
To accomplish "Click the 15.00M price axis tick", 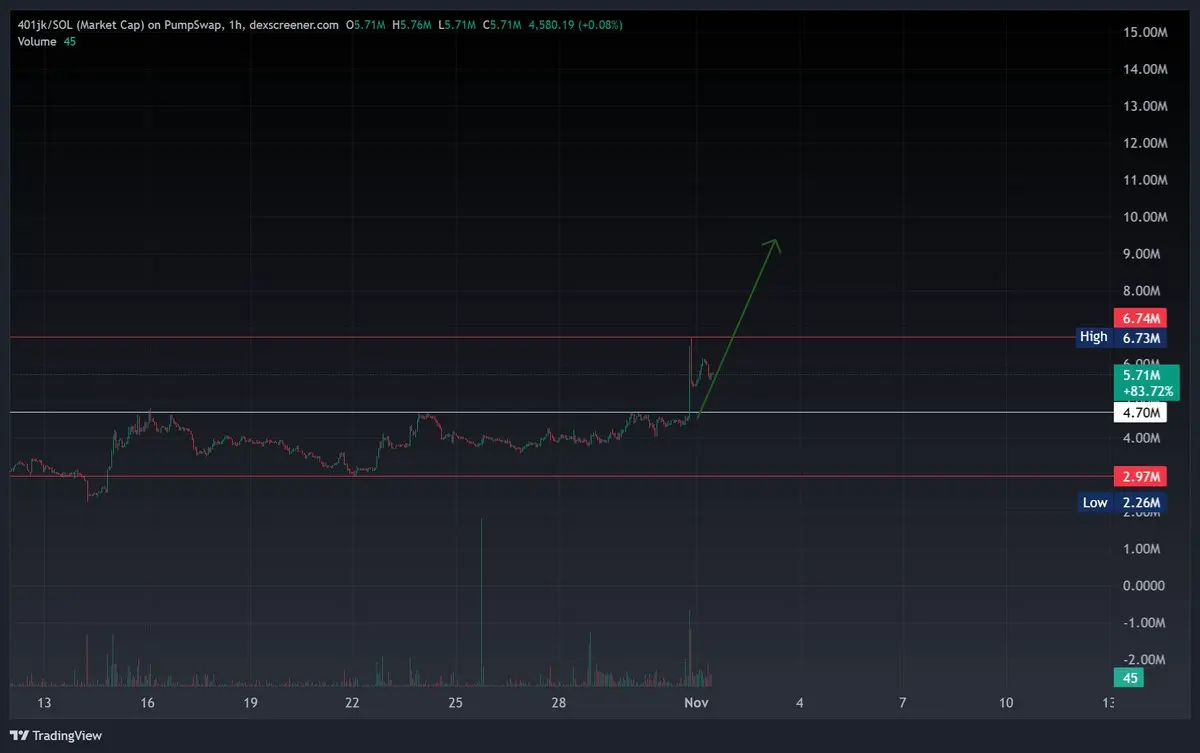I will click(x=1144, y=32).
